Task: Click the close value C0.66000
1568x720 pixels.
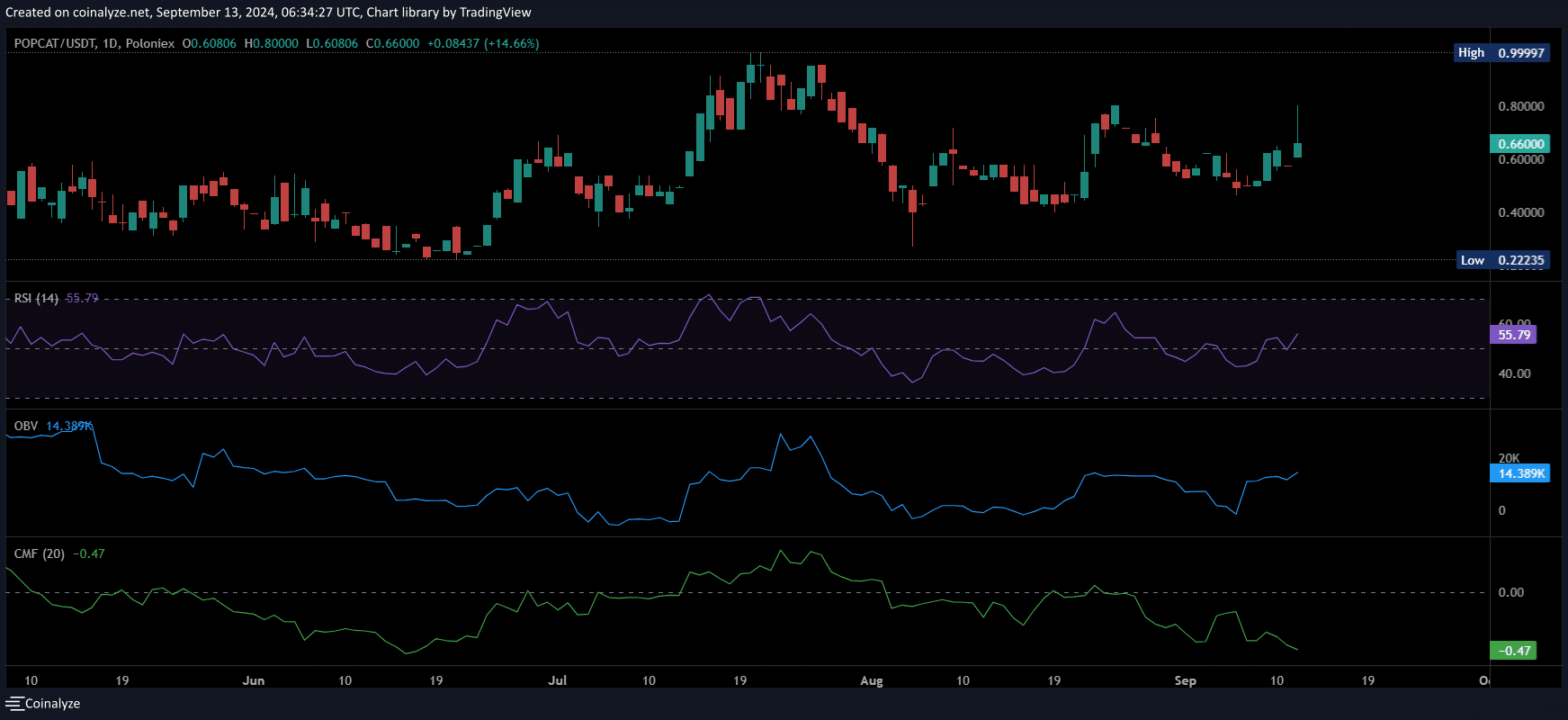Action: pos(392,43)
